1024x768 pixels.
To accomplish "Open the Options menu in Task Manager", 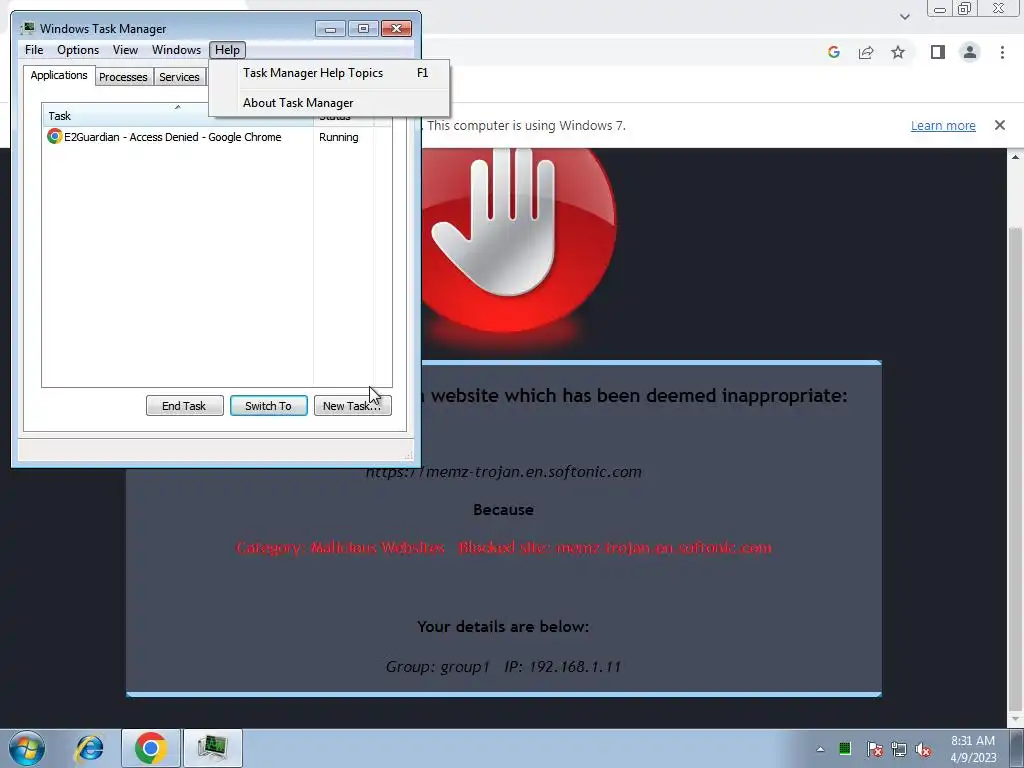I will [78, 50].
